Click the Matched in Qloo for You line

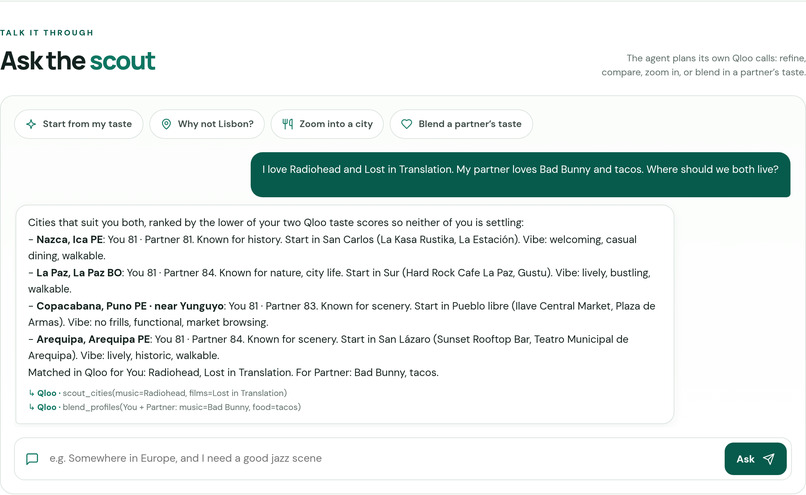point(233,373)
